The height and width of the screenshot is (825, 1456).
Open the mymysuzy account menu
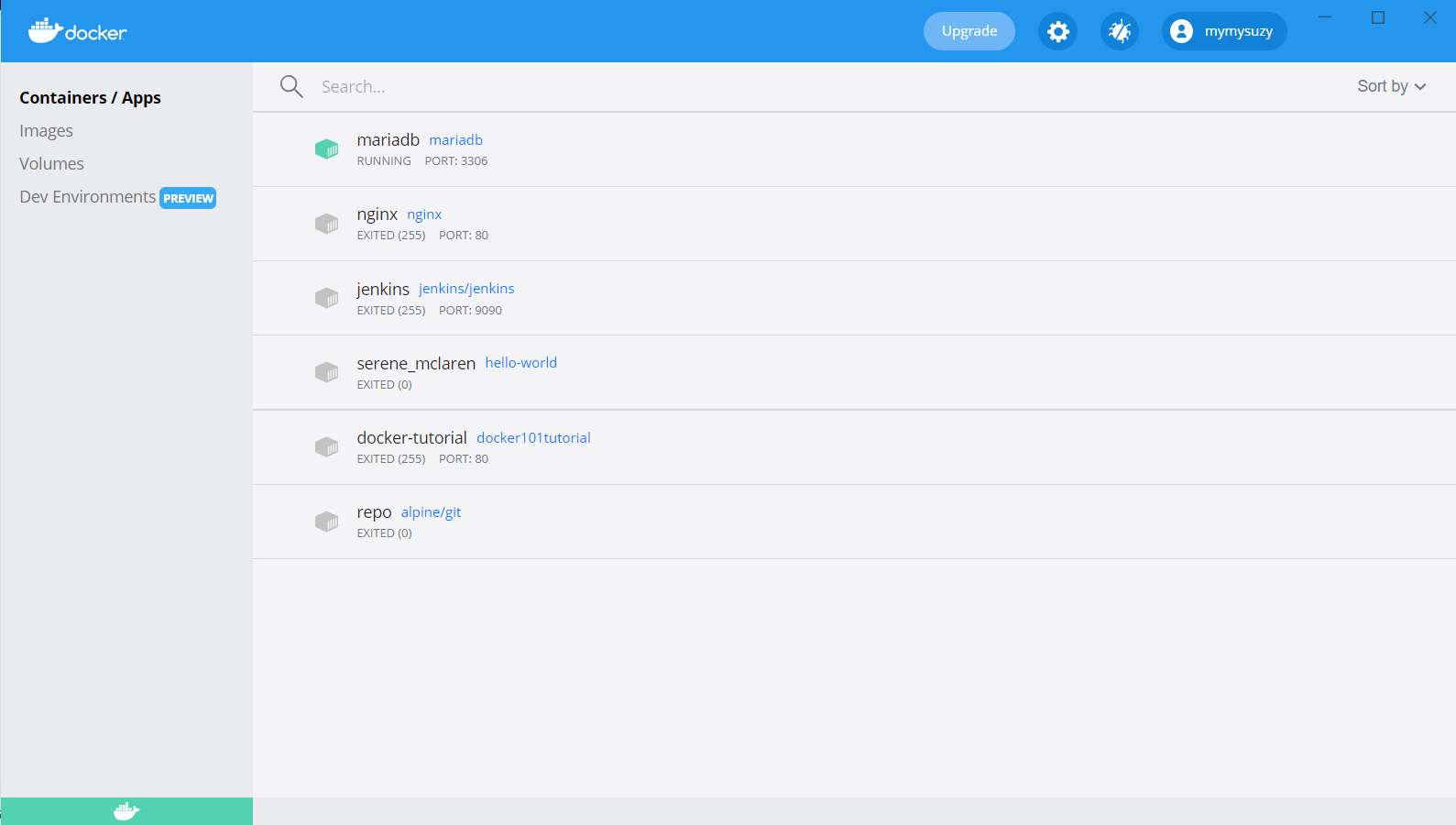(1224, 31)
